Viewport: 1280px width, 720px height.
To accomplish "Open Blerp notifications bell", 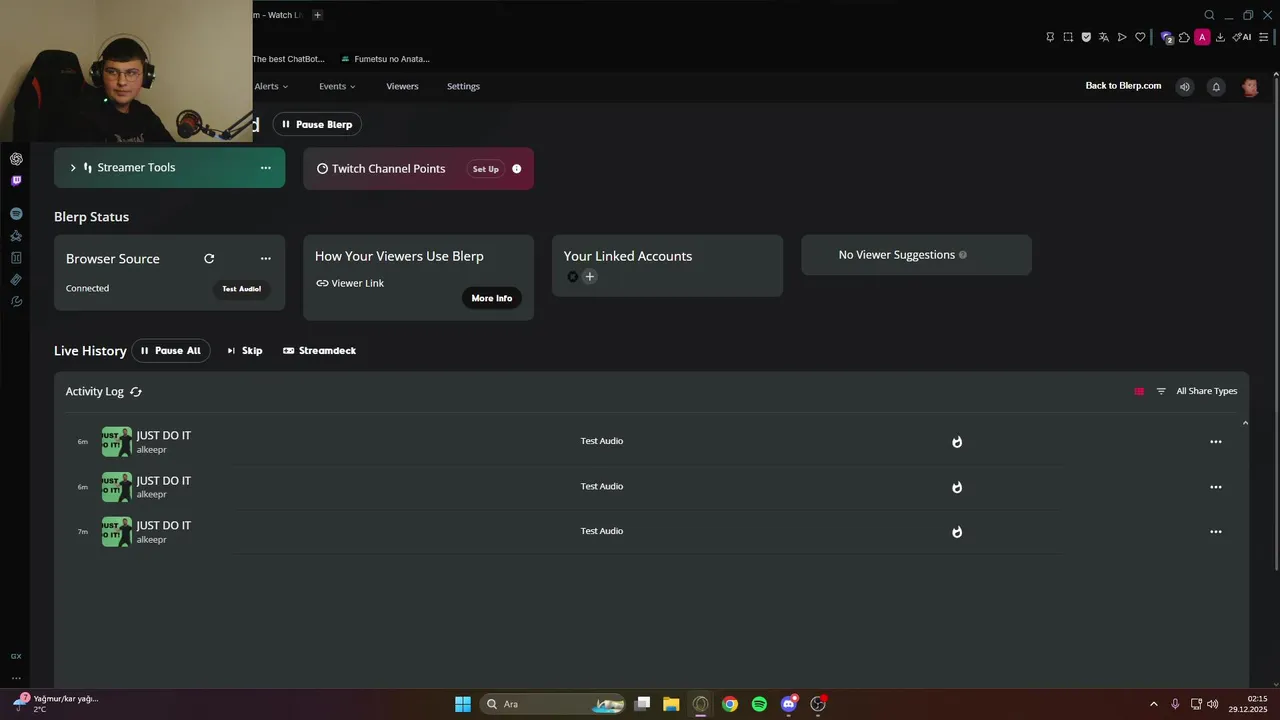I will tap(1216, 87).
